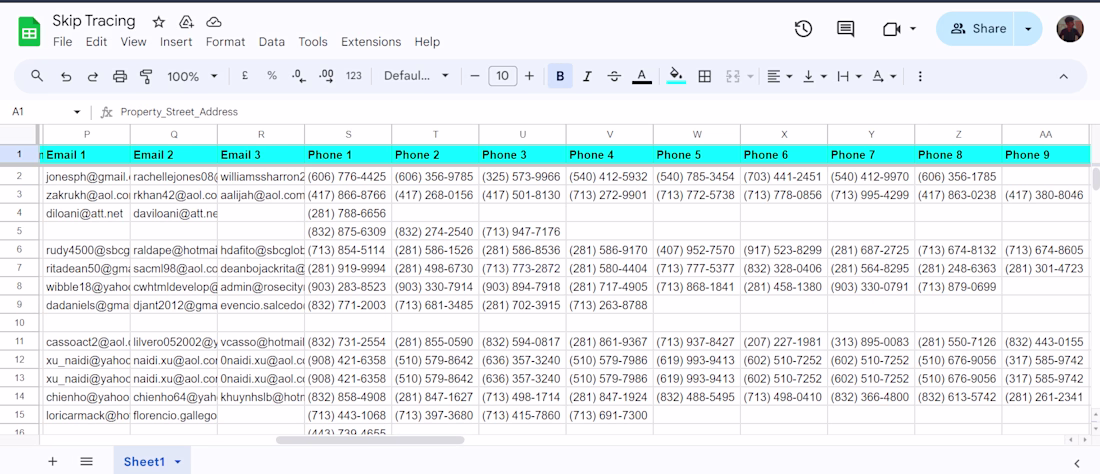Open the View menu
The width and height of the screenshot is (1100, 474).
tap(133, 42)
